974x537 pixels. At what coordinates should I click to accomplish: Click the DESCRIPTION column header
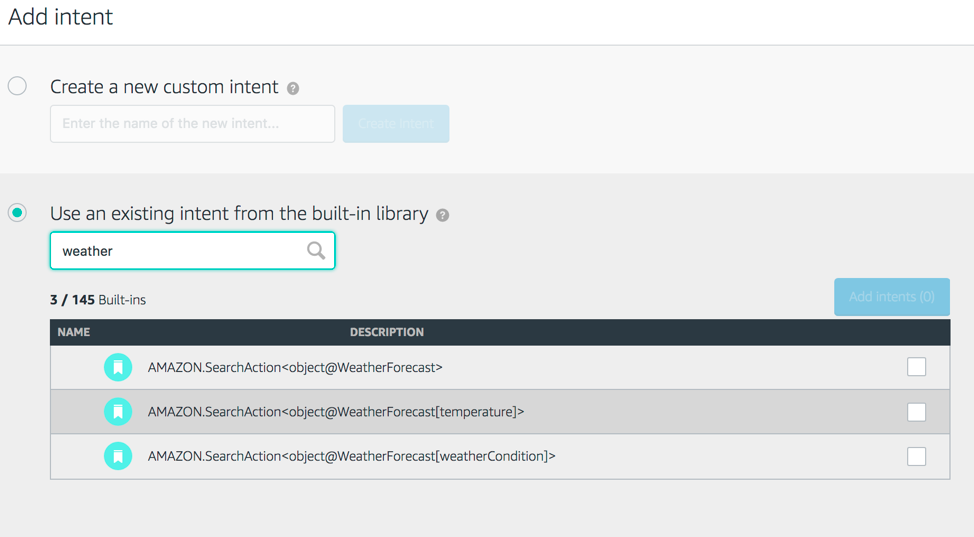[x=387, y=332]
